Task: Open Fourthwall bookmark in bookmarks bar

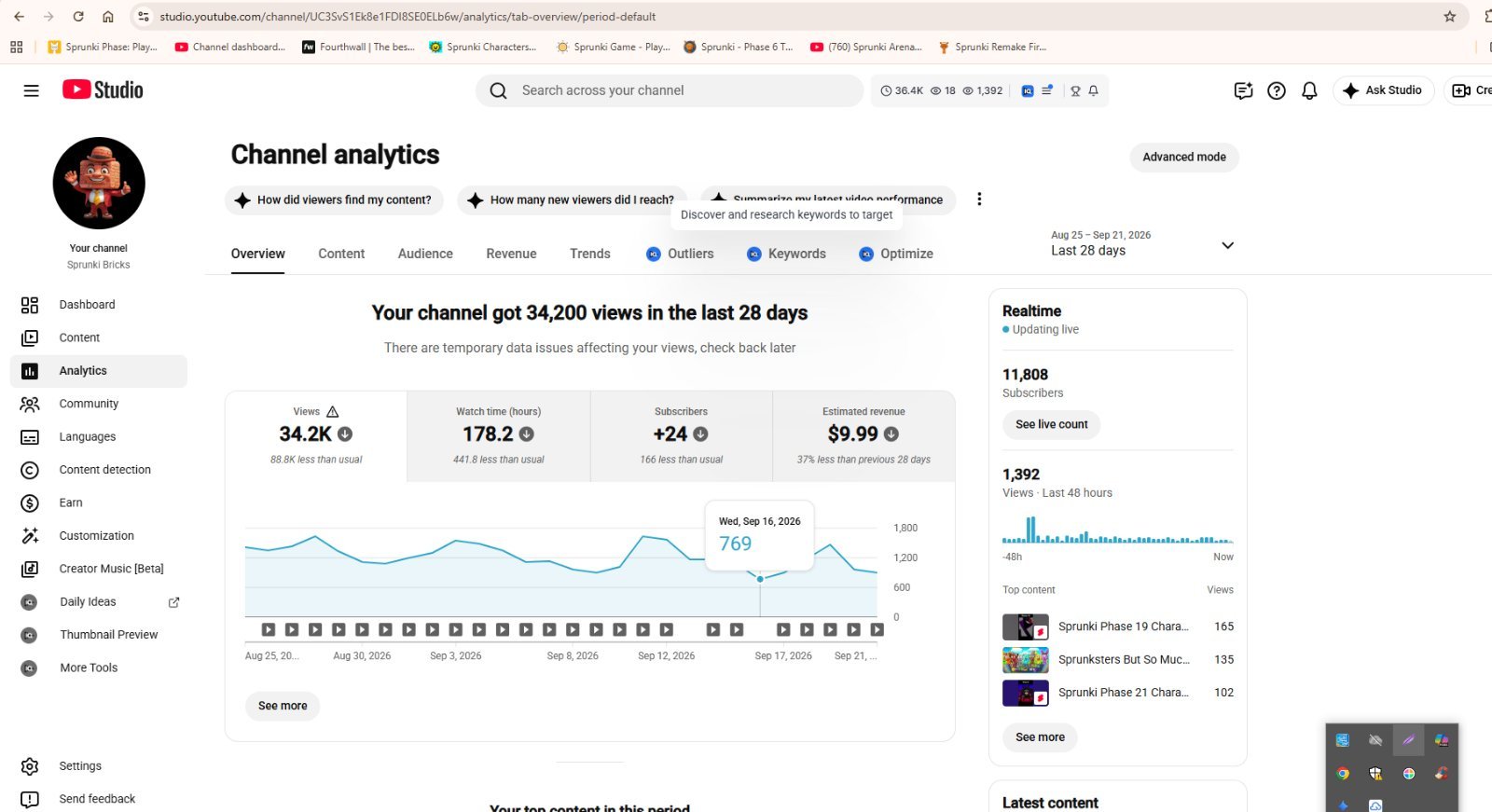Action: click(x=359, y=47)
